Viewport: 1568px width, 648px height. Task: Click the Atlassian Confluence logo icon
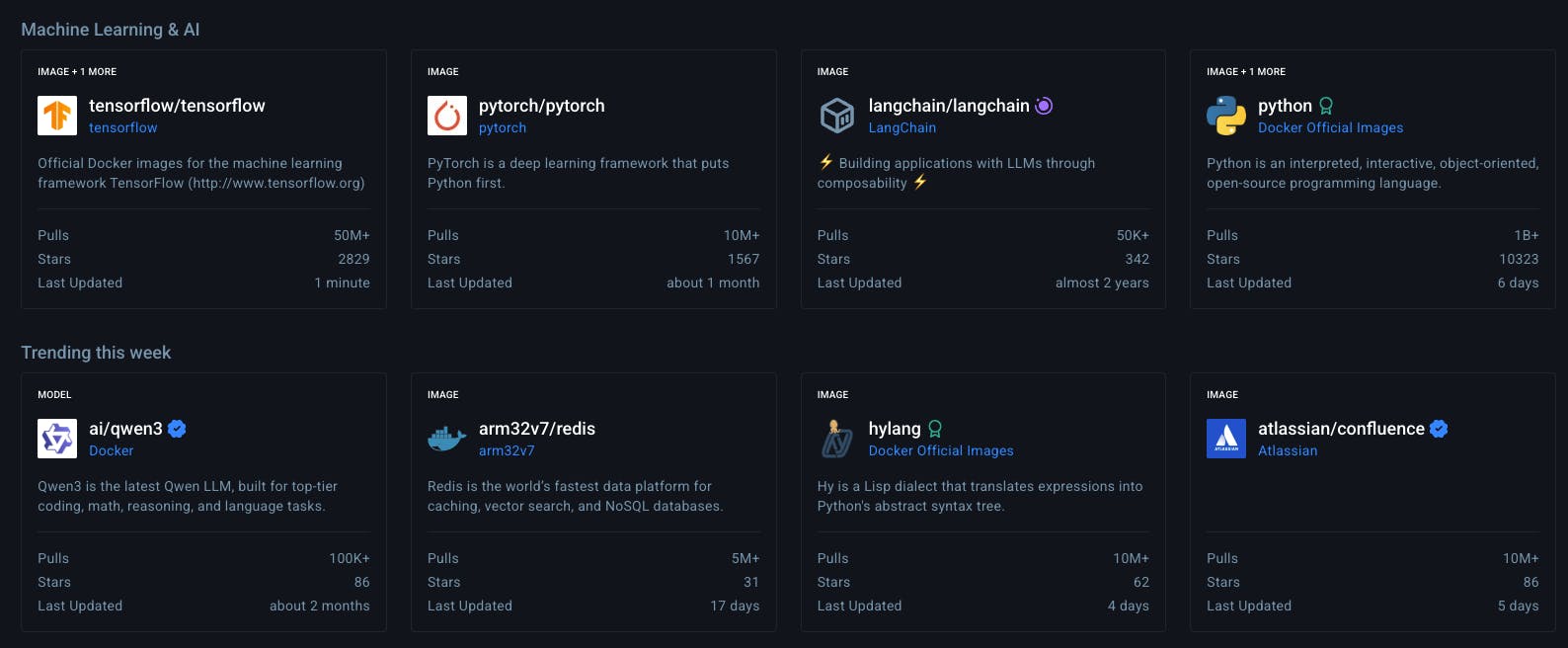click(1226, 439)
